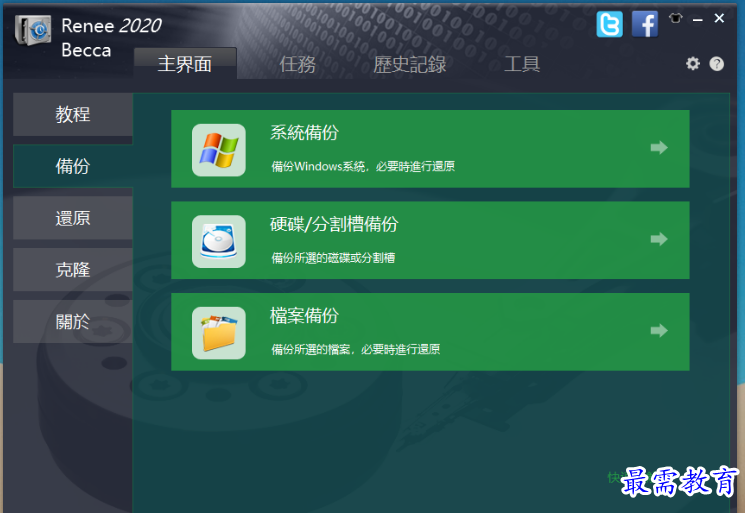This screenshot has width=745, height=513.
Task: Click the 系統備份 title text
Action: tap(304, 133)
